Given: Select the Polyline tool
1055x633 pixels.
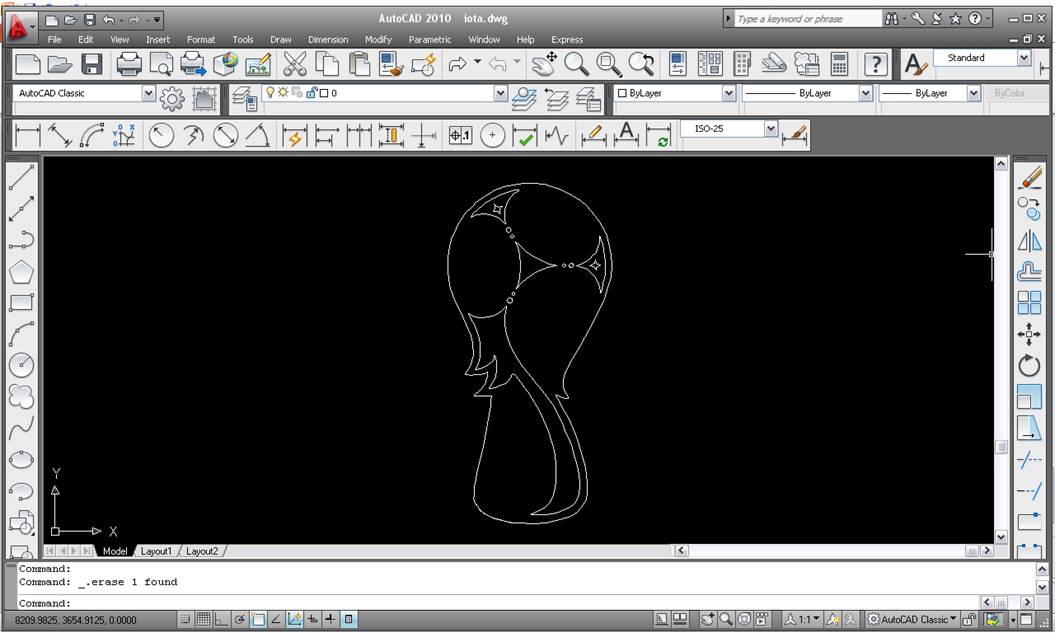Looking at the screenshot, I should point(22,240).
